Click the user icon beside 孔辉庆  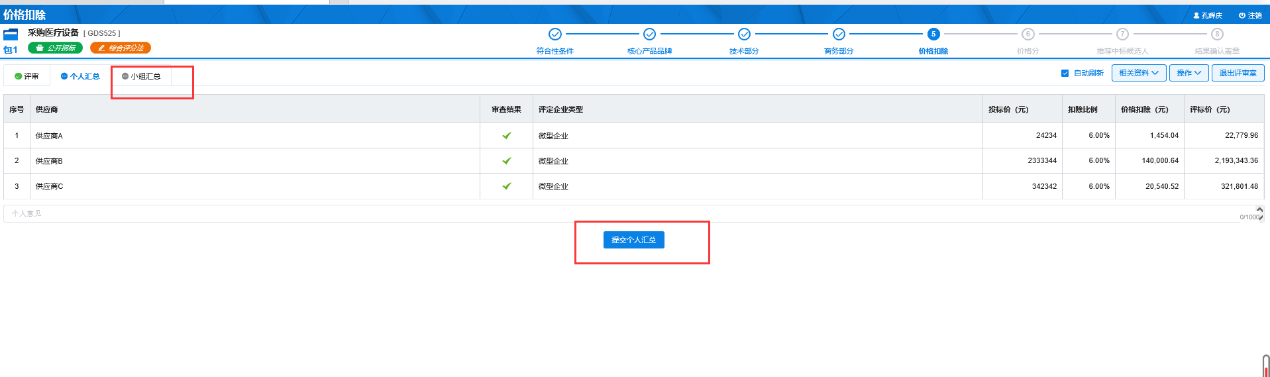click(1196, 16)
